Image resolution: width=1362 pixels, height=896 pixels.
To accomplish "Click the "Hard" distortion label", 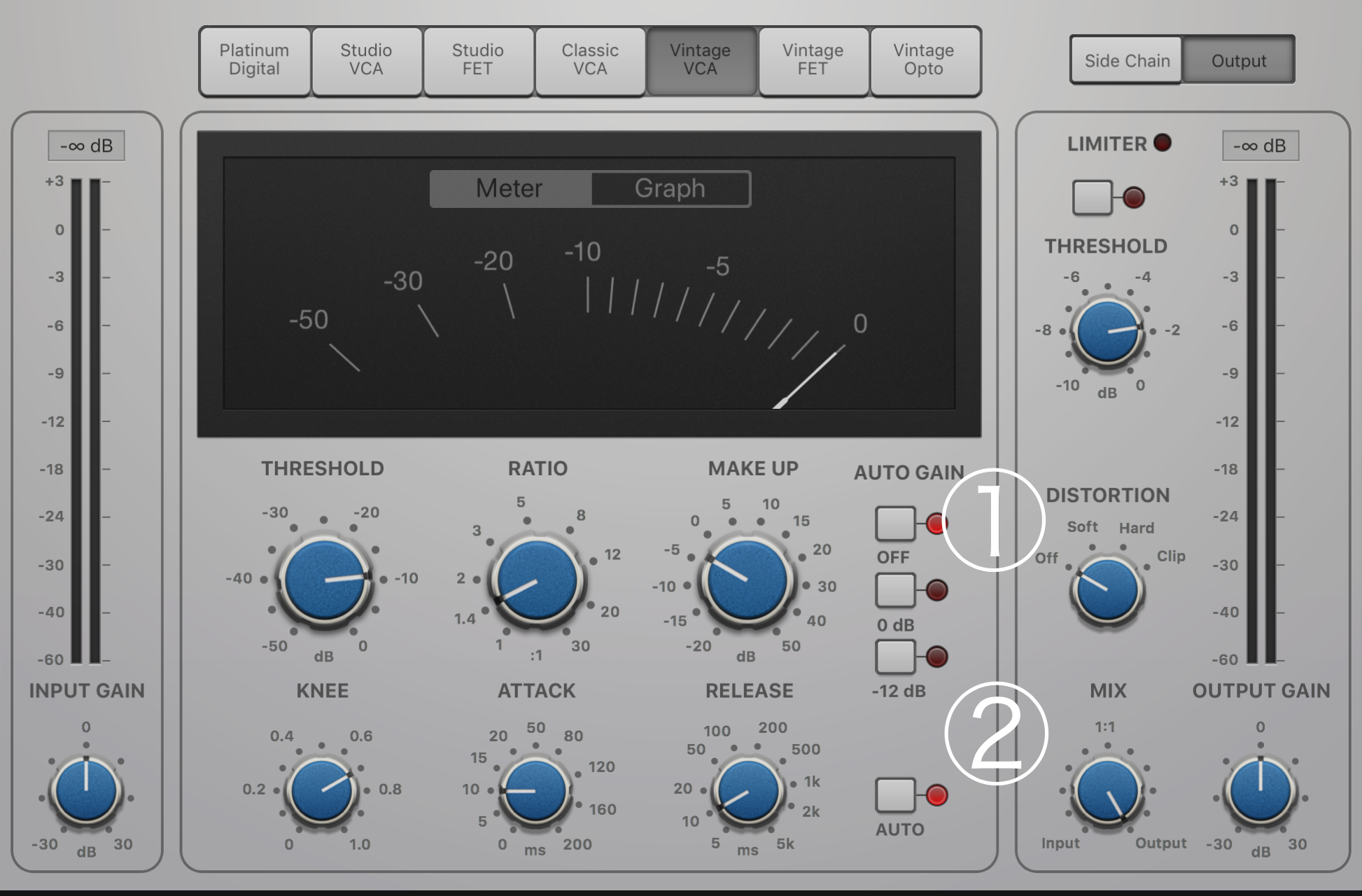I will (x=1137, y=528).
